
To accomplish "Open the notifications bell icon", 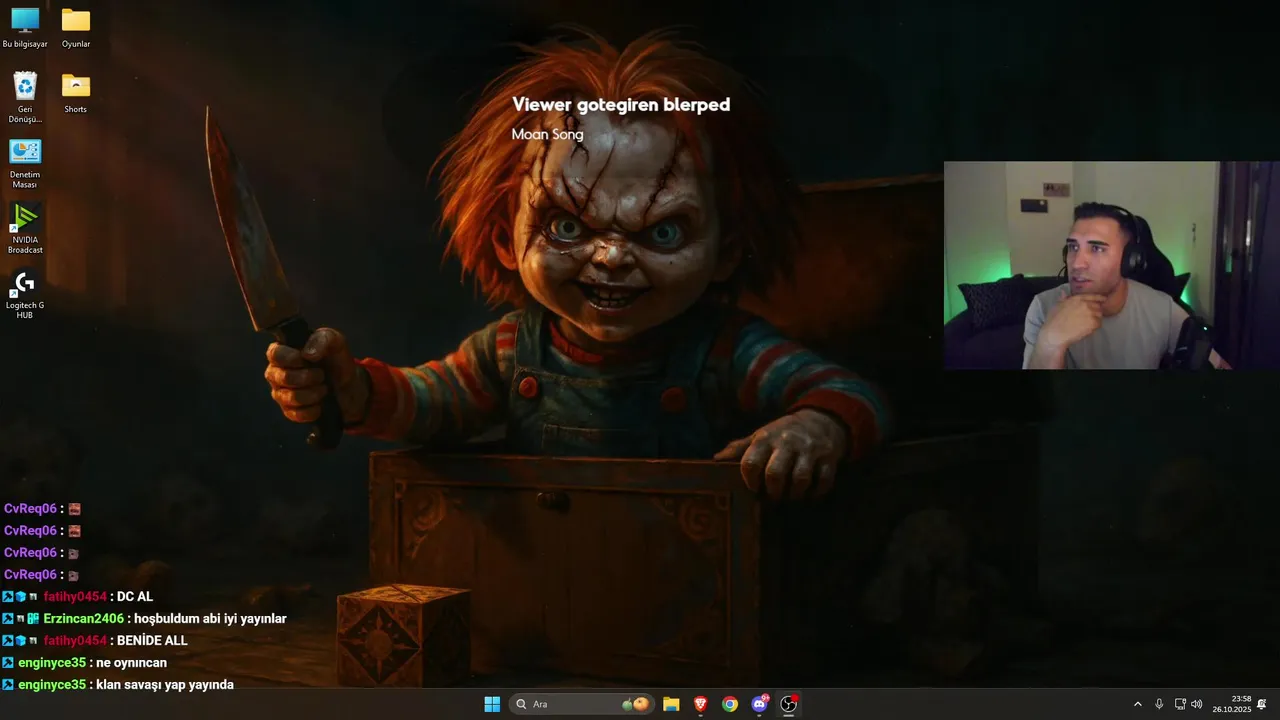I will [1262, 704].
